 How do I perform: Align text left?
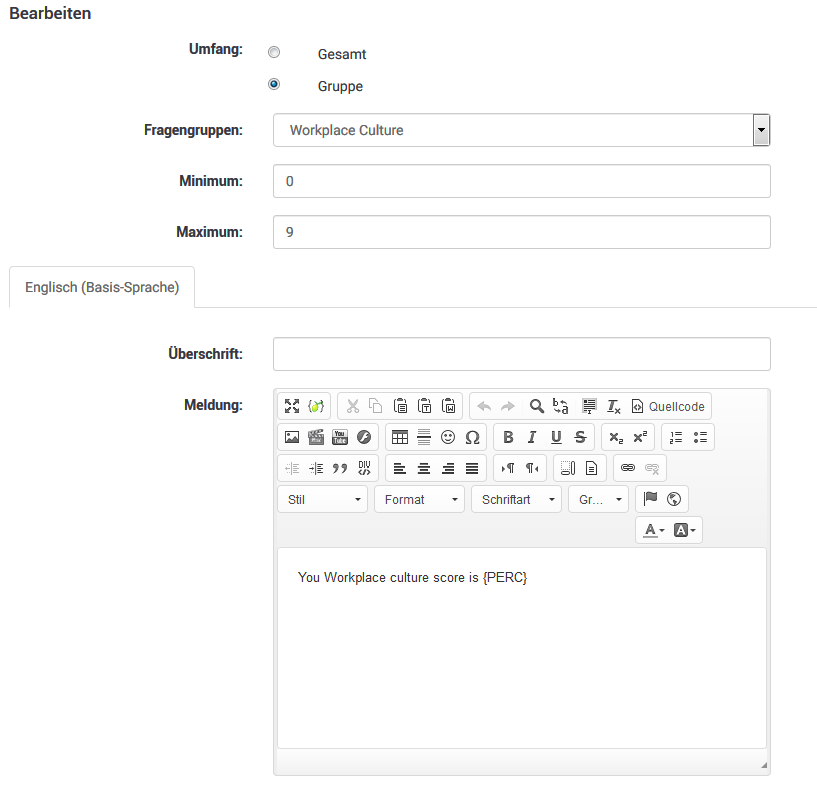point(400,468)
